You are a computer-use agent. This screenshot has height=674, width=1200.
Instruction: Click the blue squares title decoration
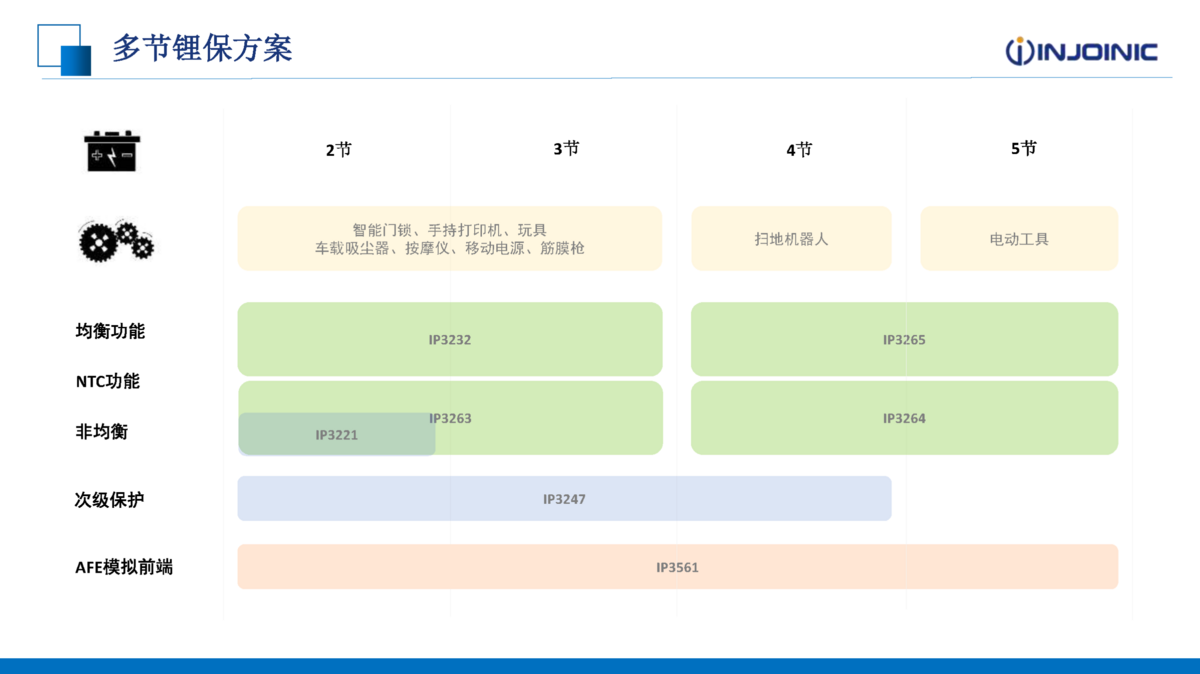click(64, 50)
